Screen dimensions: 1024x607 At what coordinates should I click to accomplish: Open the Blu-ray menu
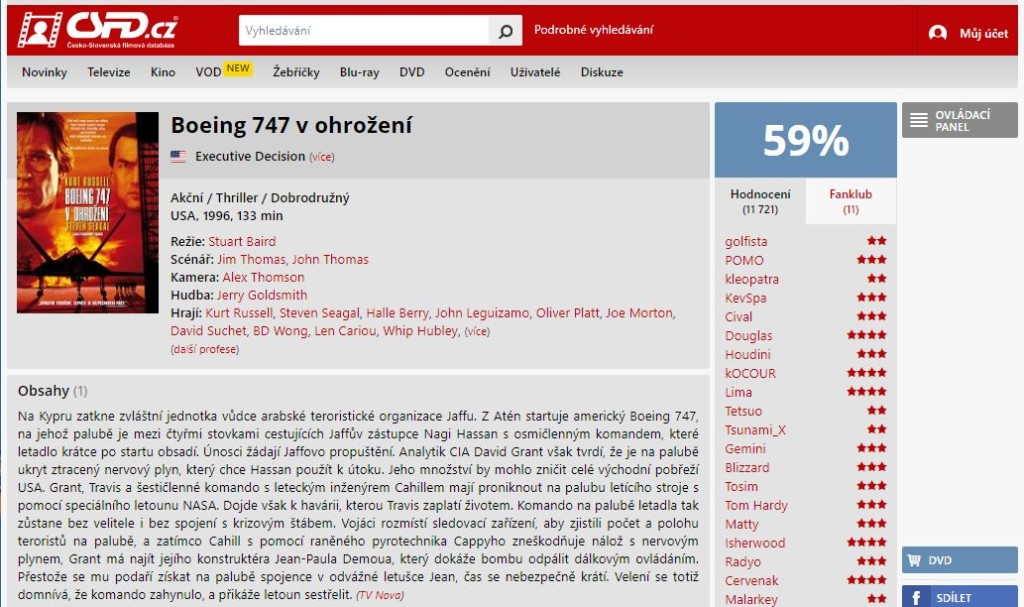[x=359, y=72]
